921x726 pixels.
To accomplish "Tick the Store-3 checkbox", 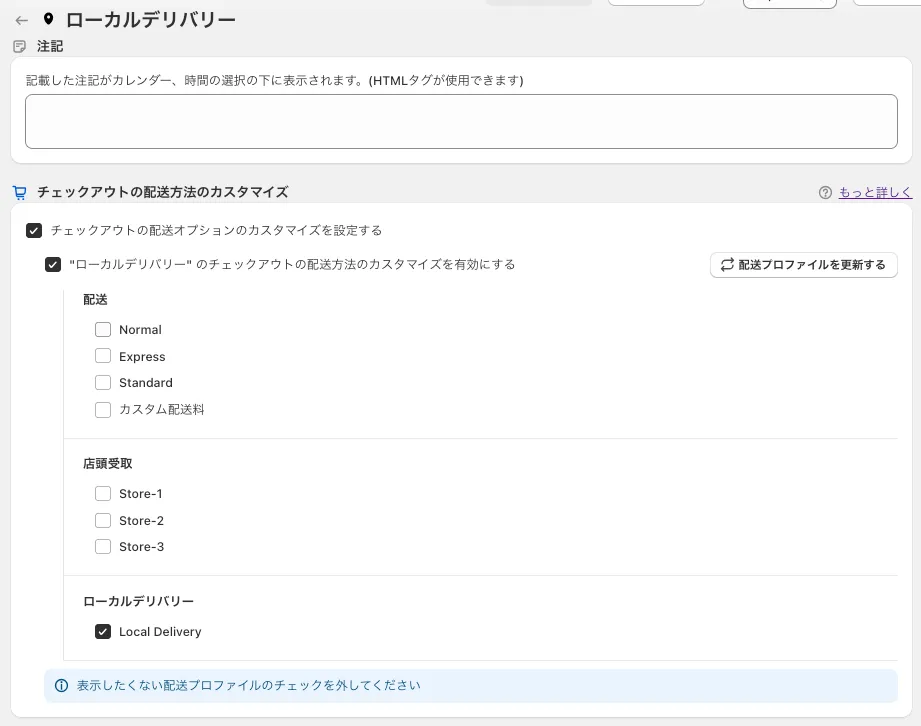I will [x=103, y=547].
